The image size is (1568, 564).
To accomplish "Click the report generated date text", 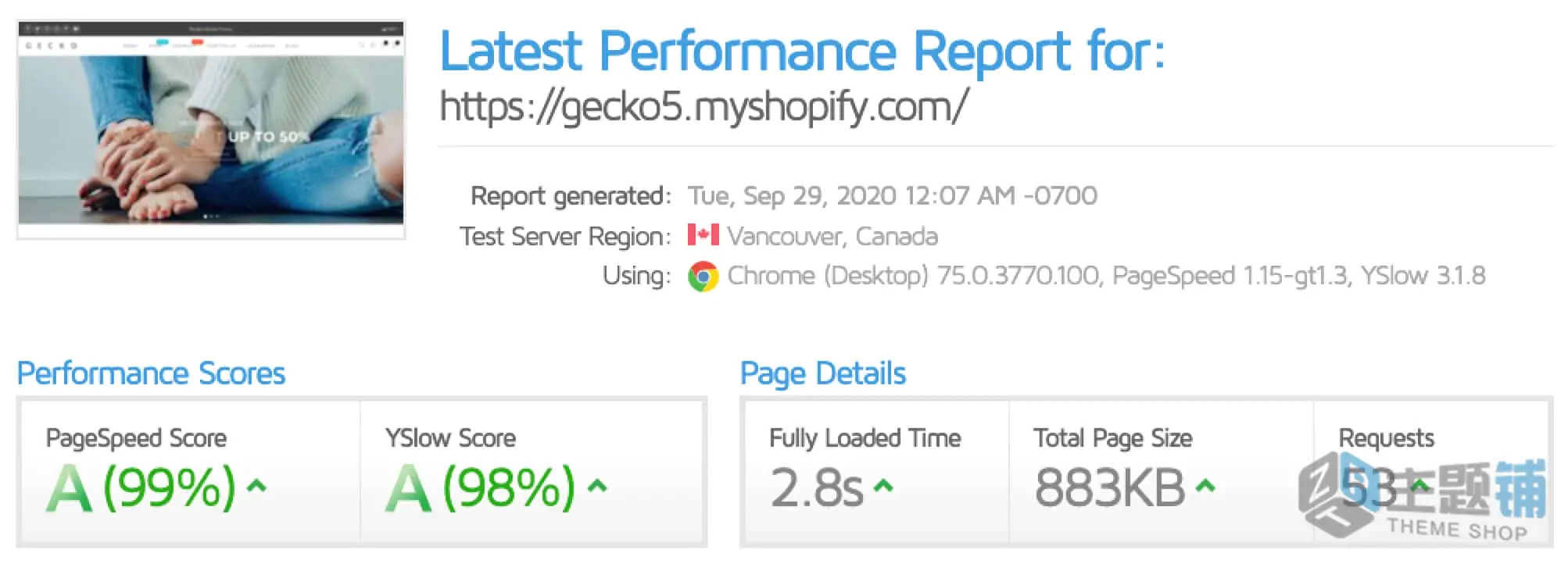I will 893,195.
